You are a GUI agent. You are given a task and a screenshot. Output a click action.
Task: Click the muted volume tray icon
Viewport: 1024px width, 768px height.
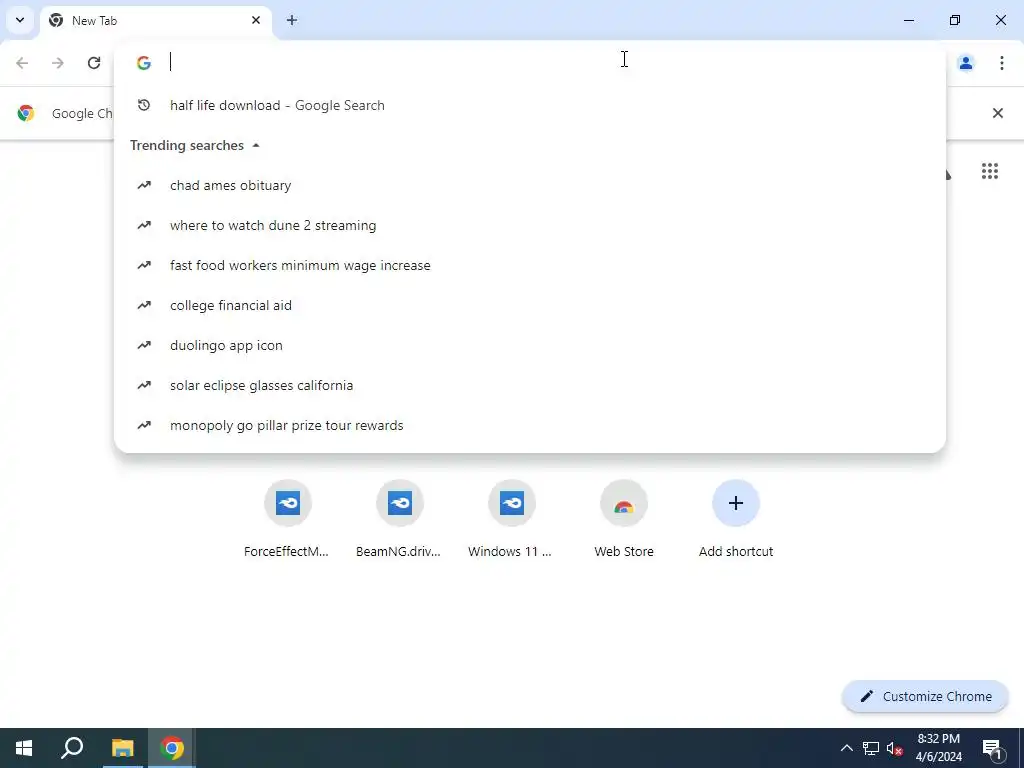click(x=894, y=748)
